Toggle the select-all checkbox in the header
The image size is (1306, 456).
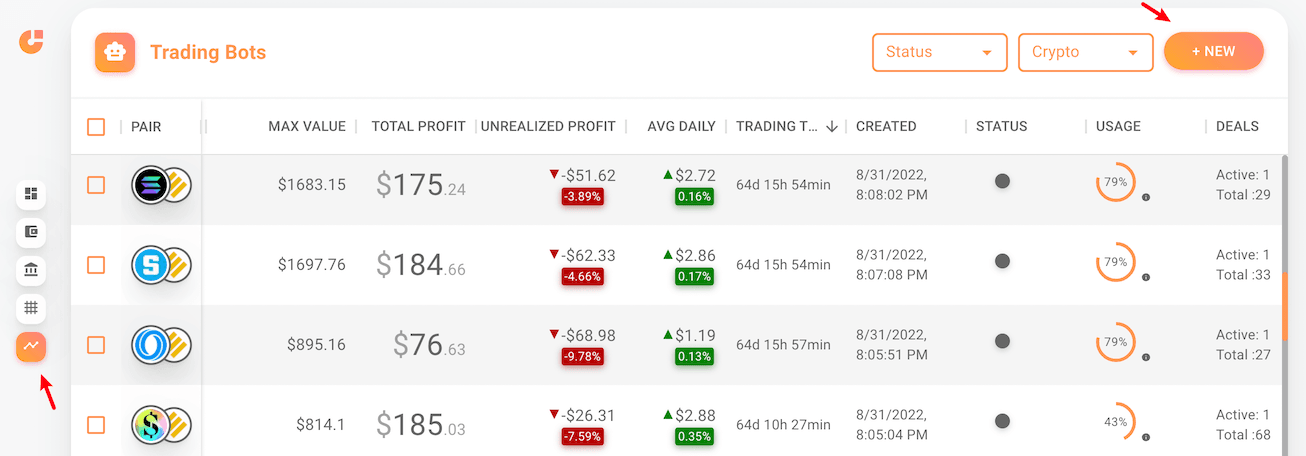(96, 127)
